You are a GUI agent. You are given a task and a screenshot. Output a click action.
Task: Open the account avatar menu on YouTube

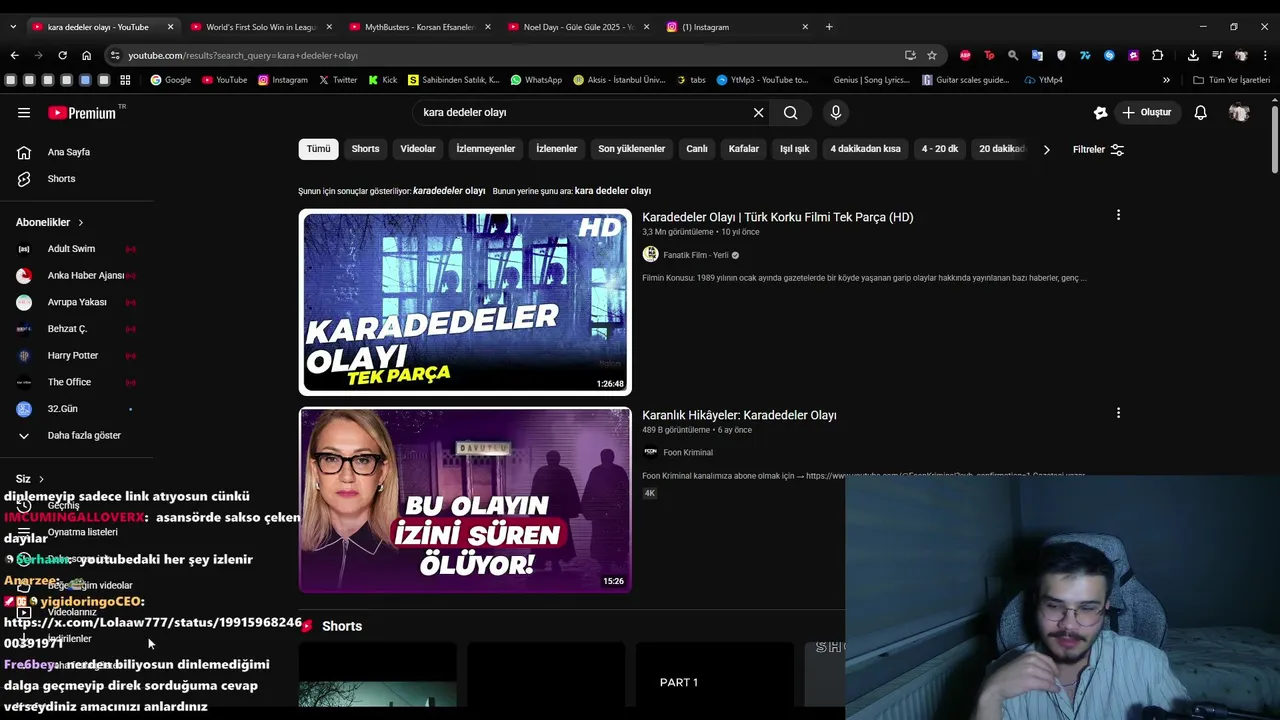coord(1239,113)
